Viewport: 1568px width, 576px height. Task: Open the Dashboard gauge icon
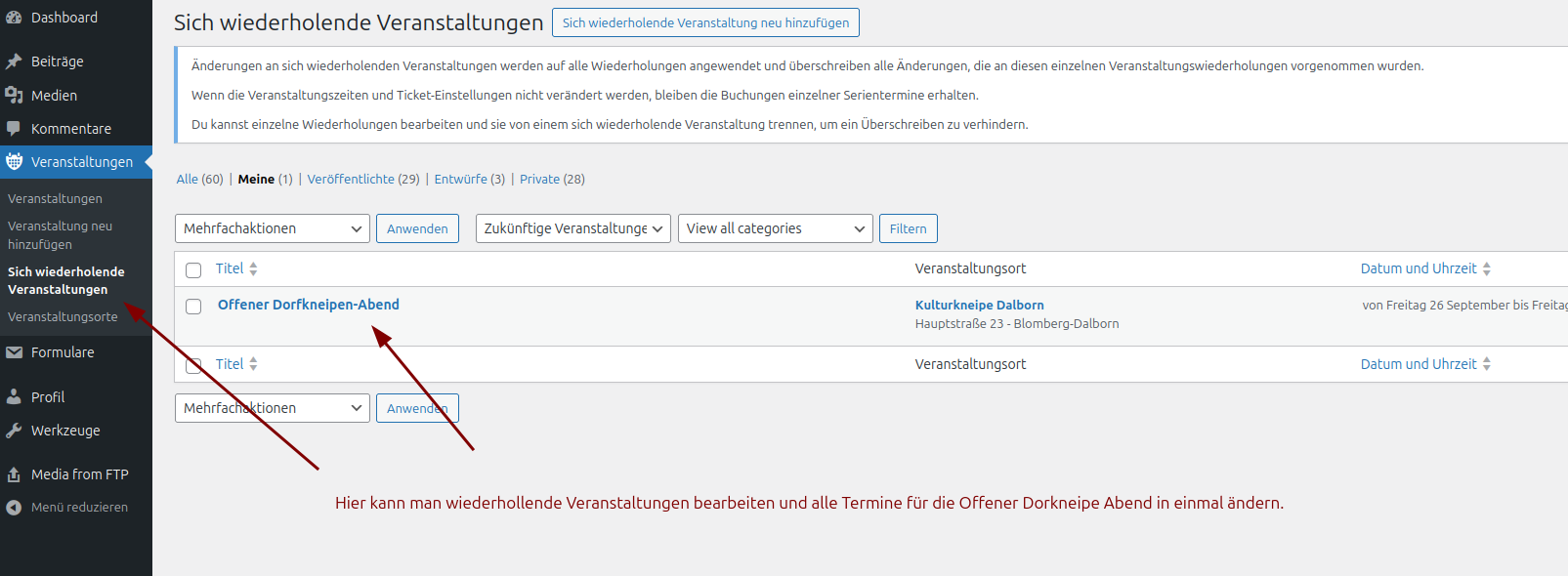[x=14, y=18]
